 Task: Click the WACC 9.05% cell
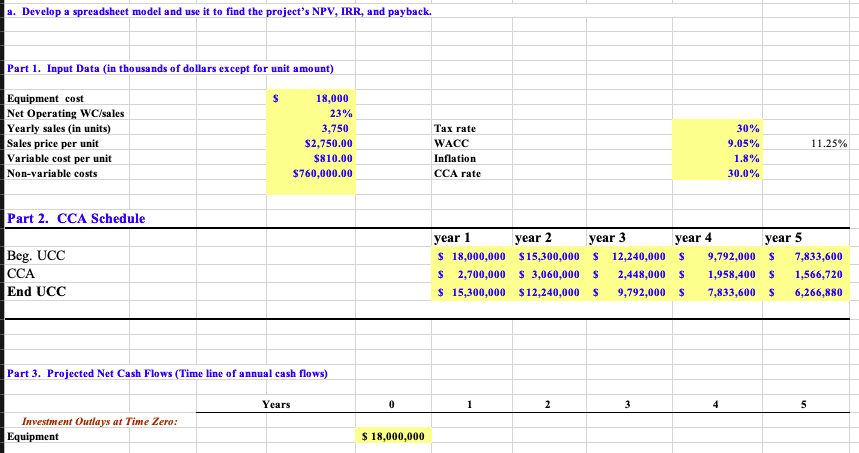(718, 144)
